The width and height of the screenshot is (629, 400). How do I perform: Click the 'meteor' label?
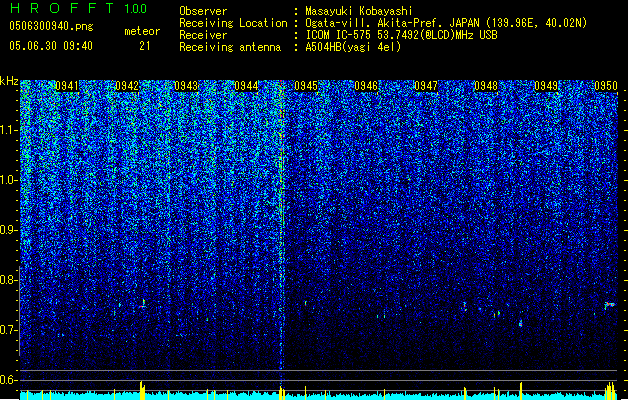(x=142, y=31)
